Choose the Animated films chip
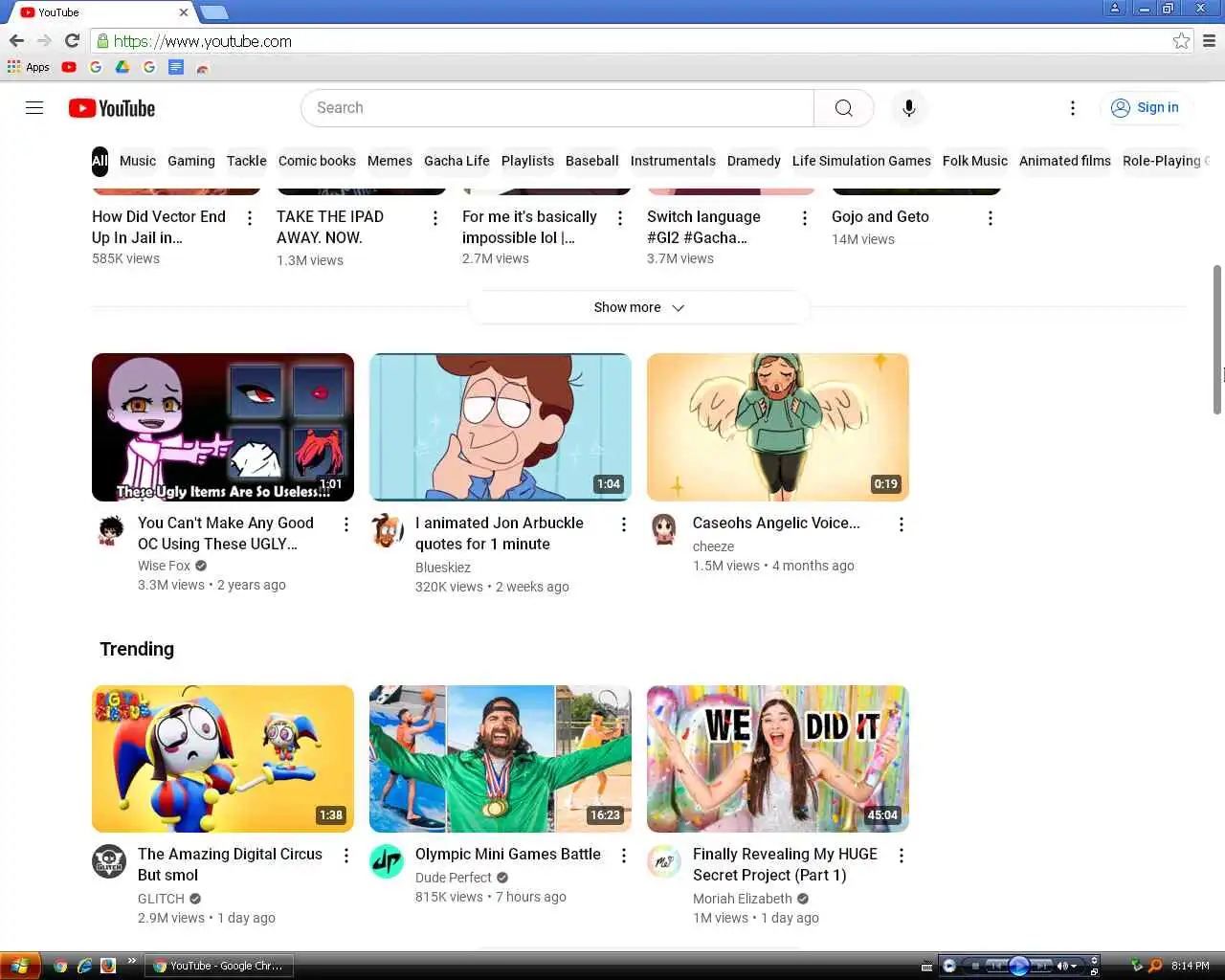 pos(1065,161)
